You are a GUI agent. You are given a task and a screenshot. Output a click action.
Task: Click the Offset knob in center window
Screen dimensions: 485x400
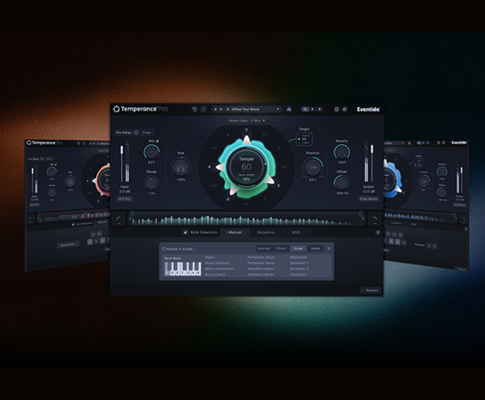tap(342, 183)
